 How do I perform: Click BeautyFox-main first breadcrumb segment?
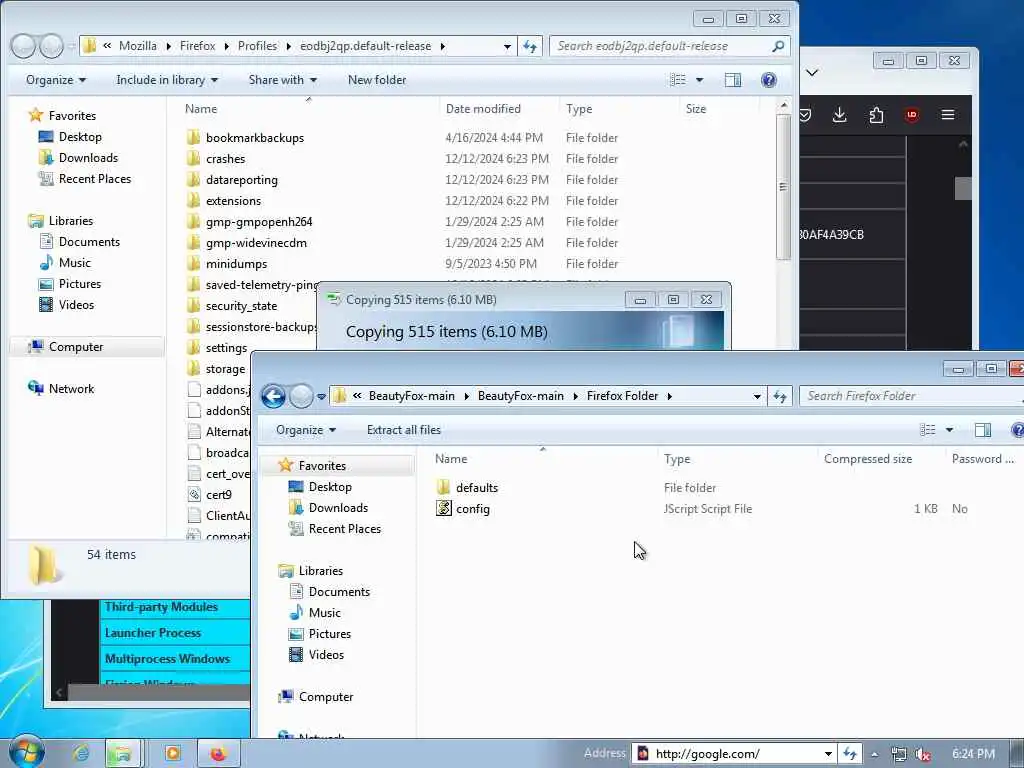pos(411,396)
